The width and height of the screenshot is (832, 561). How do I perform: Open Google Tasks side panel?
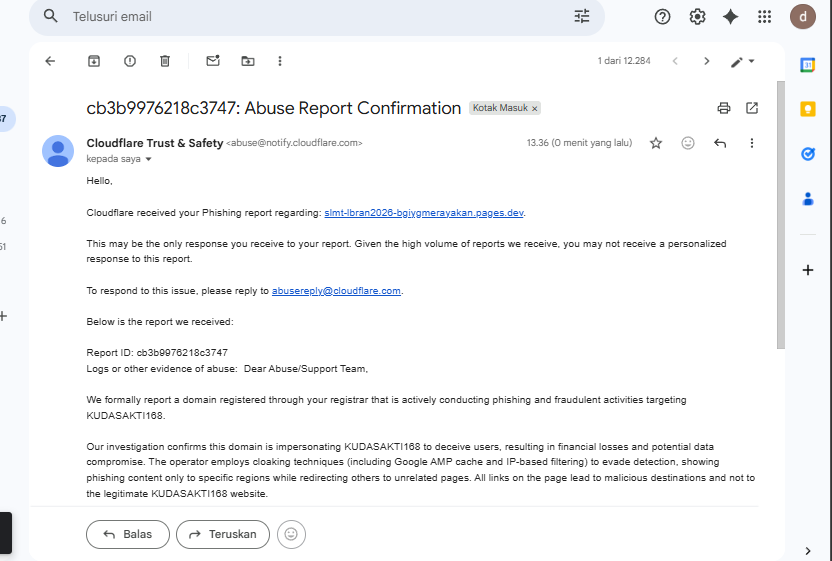pyautogui.click(x=808, y=154)
